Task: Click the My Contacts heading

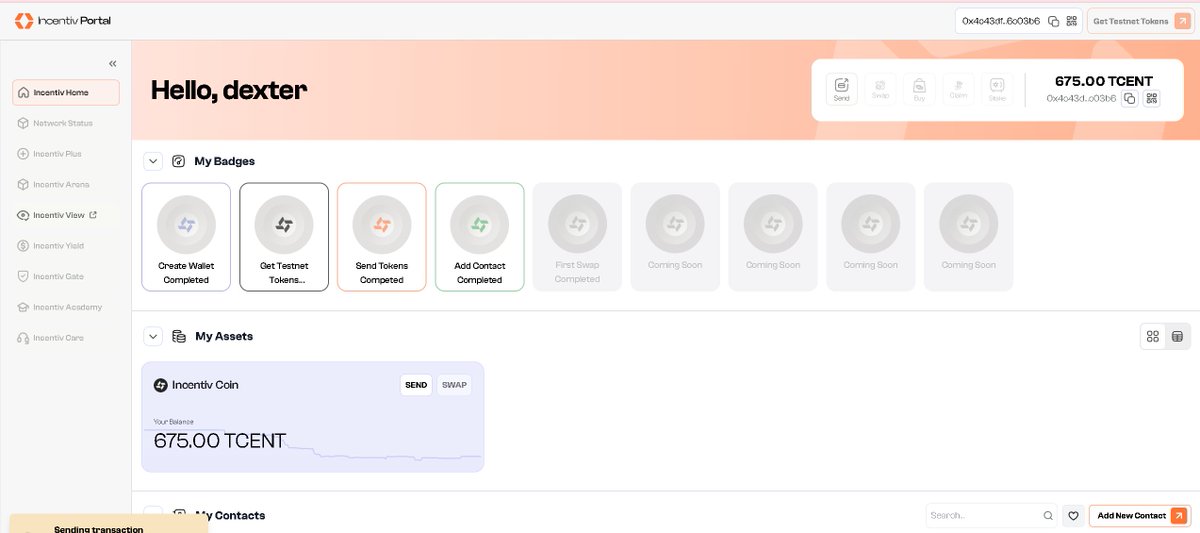Action: (x=230, y=516)
